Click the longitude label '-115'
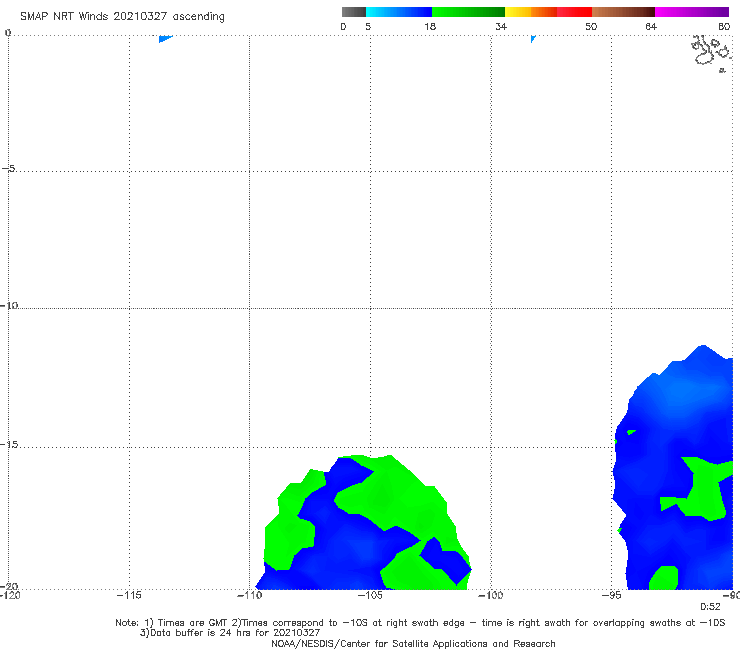This screenshot has height=650, width=740. pyautogui.click(x=129, y=595)
